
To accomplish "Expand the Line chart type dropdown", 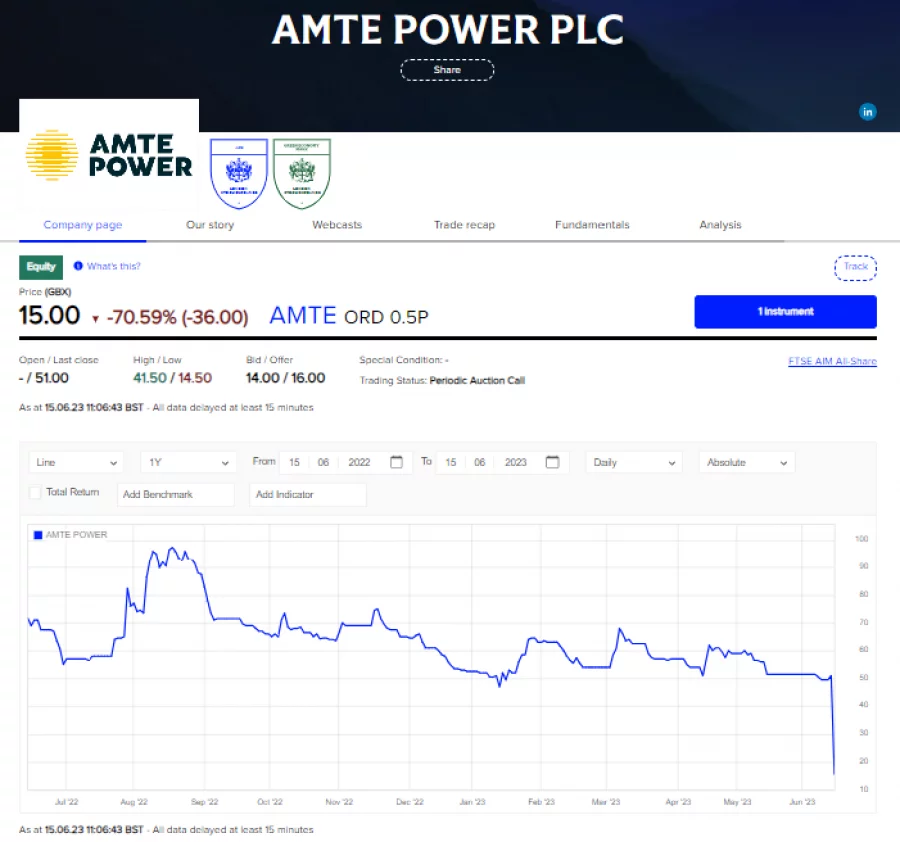I will pyautogui.click(x=76, y=463).
